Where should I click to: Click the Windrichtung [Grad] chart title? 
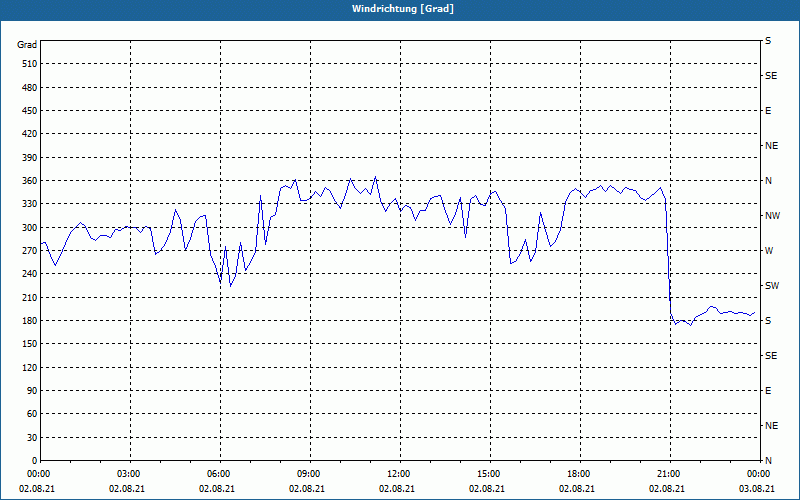click(403, 9)
